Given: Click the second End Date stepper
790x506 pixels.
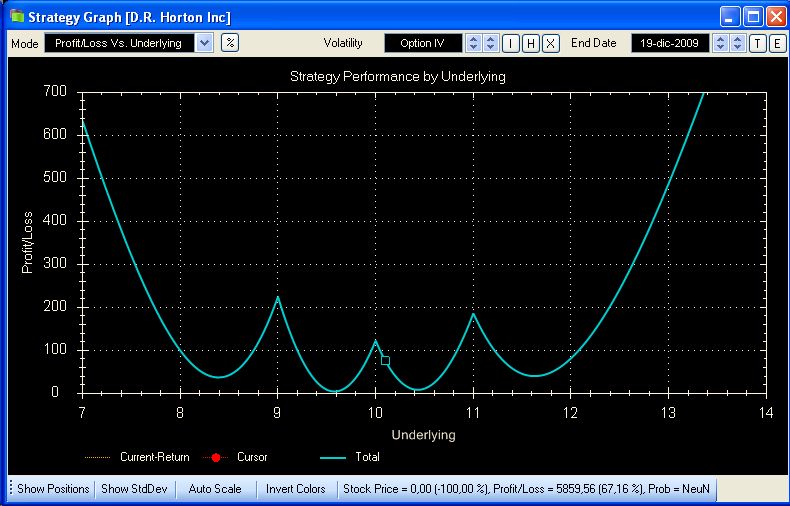Looking at the screenshot, I should coord(738,43).
